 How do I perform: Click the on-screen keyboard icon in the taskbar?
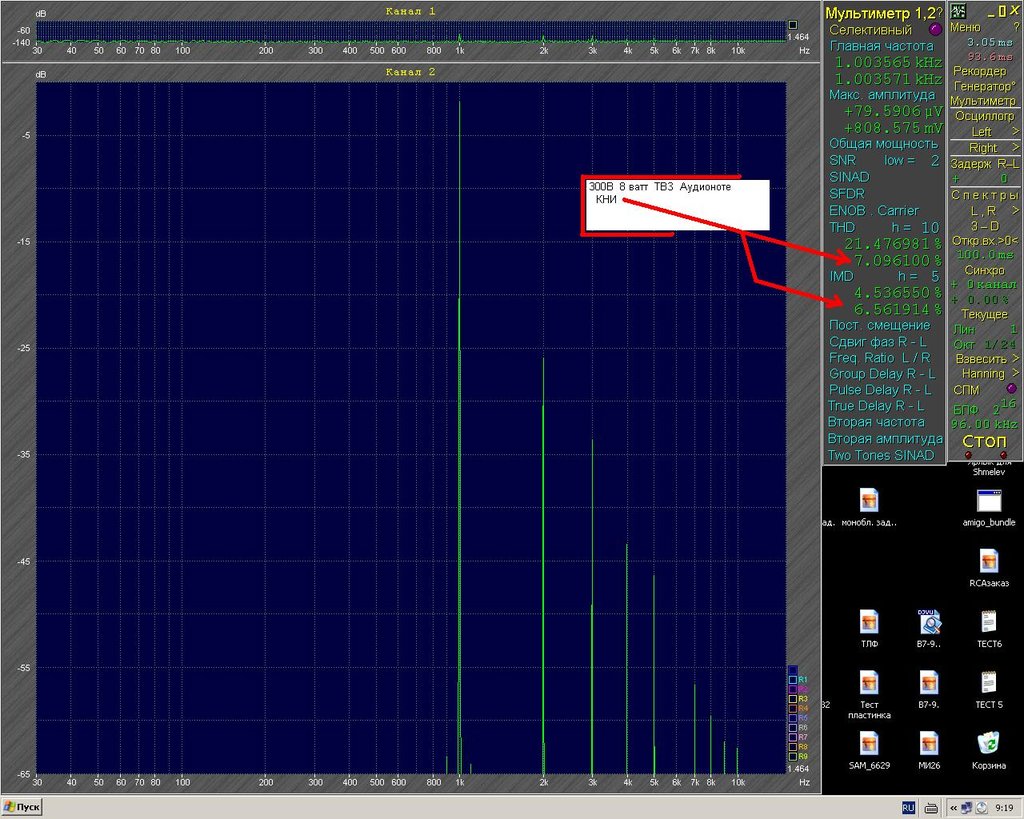(x=932, y=809)
